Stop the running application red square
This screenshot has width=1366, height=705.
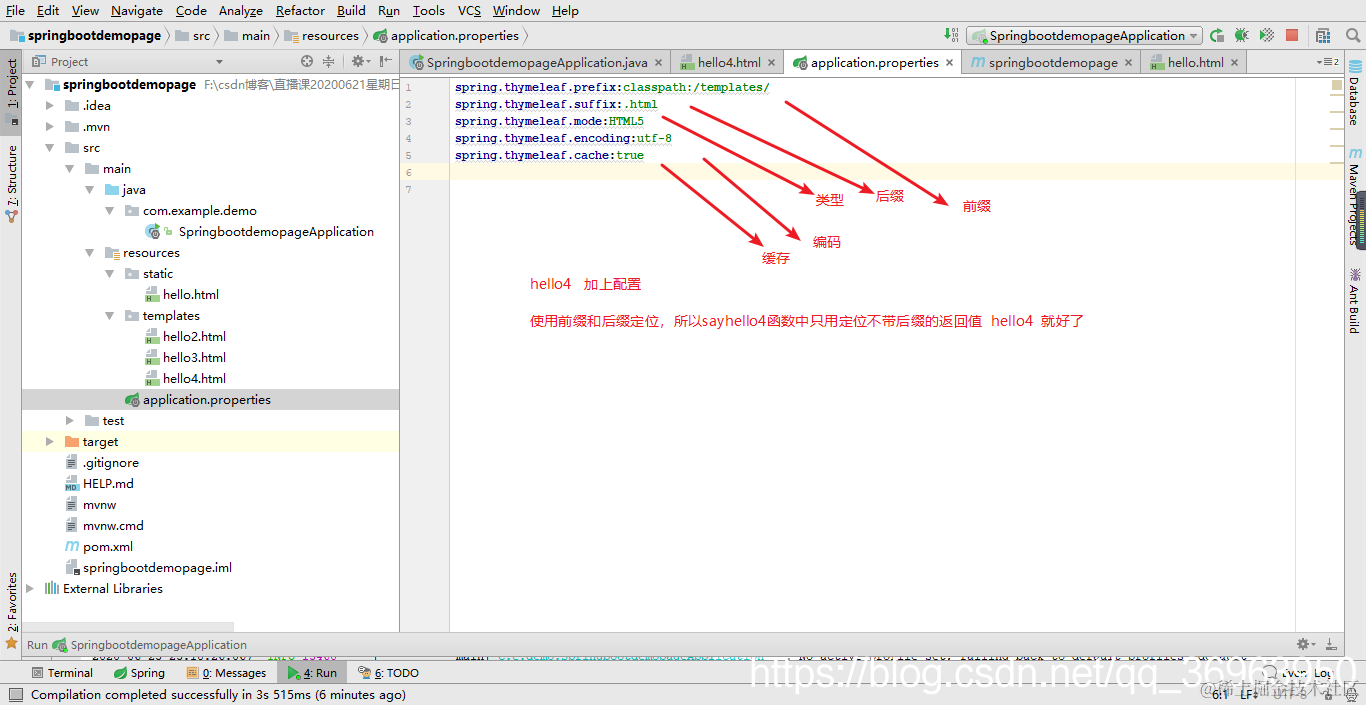click(x=1292, y=35)
